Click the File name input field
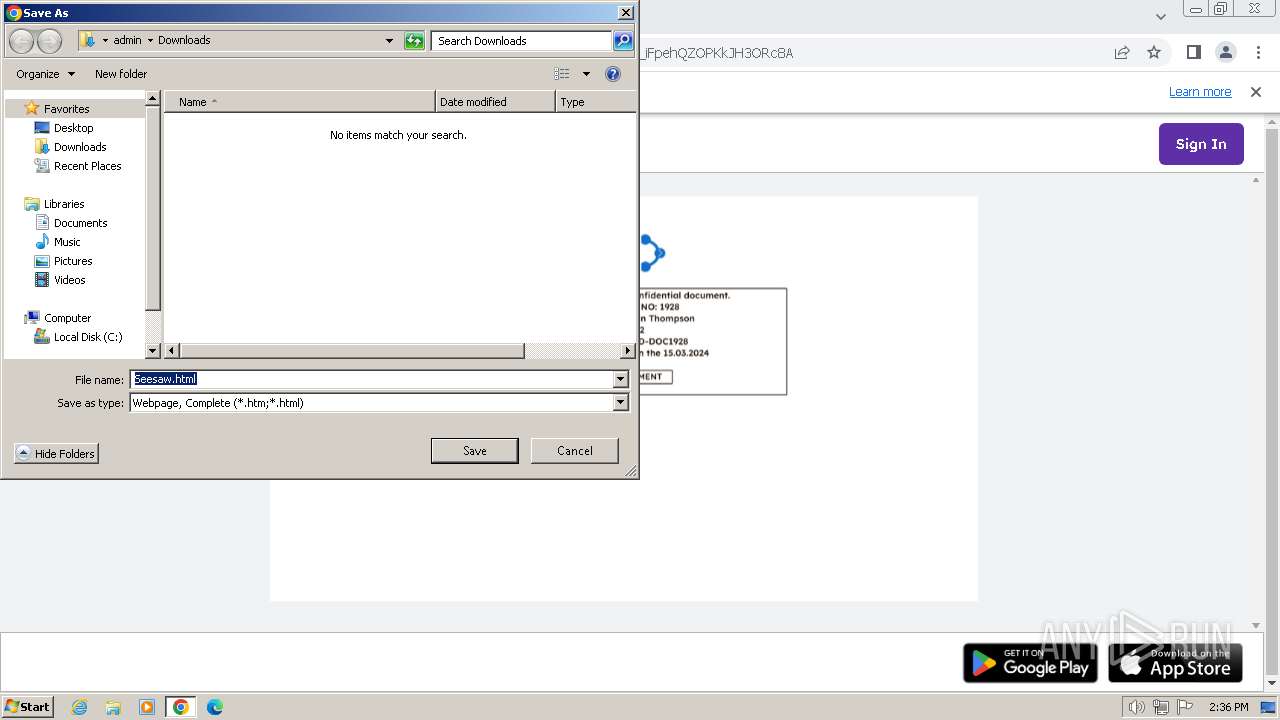The image size is (1280, 720). pyautogui.click(x=372, y=379)
